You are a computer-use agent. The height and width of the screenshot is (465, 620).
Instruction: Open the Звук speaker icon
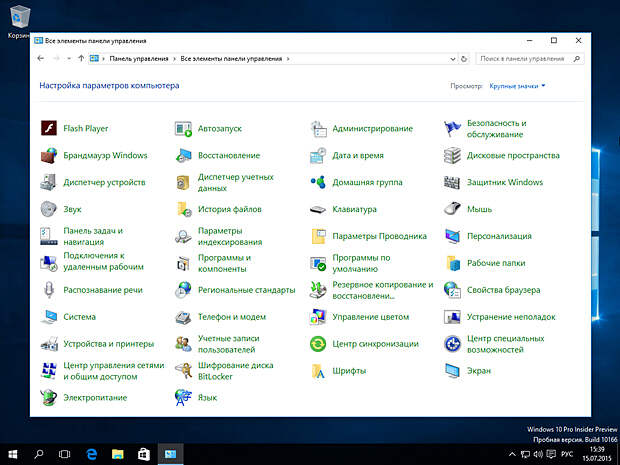click(x=49, y=209)
